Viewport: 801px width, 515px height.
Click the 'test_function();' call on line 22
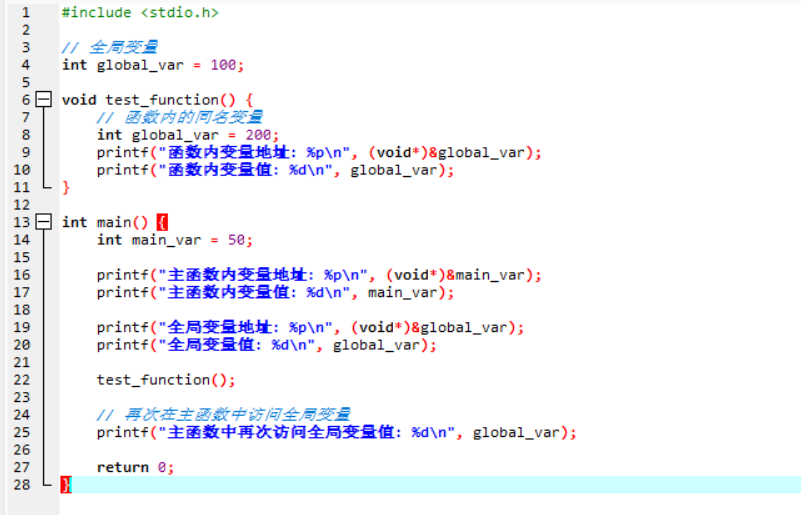[166, 380]
